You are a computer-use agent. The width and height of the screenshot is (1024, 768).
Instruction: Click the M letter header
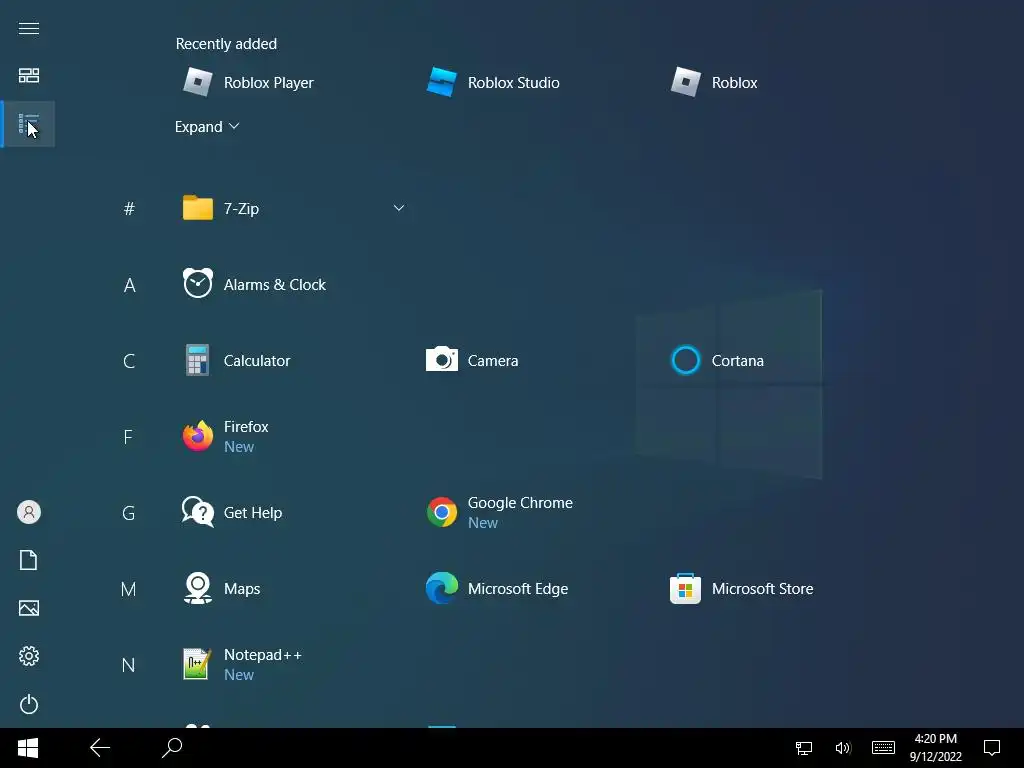(x=129, y=589)
